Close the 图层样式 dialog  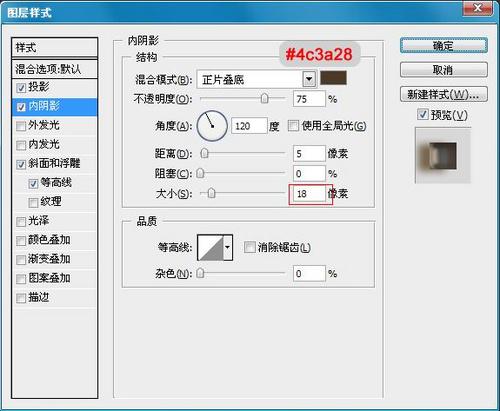pos(477,8)
